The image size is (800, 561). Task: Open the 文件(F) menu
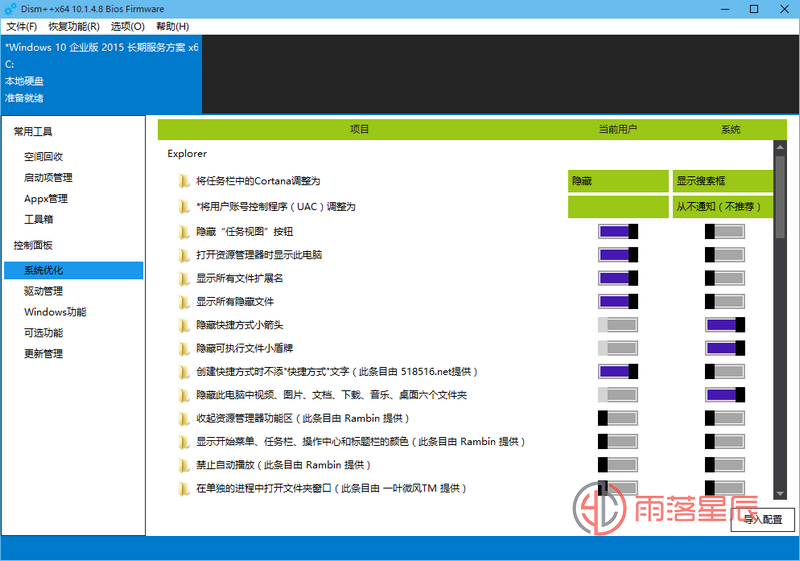[21, 27]
